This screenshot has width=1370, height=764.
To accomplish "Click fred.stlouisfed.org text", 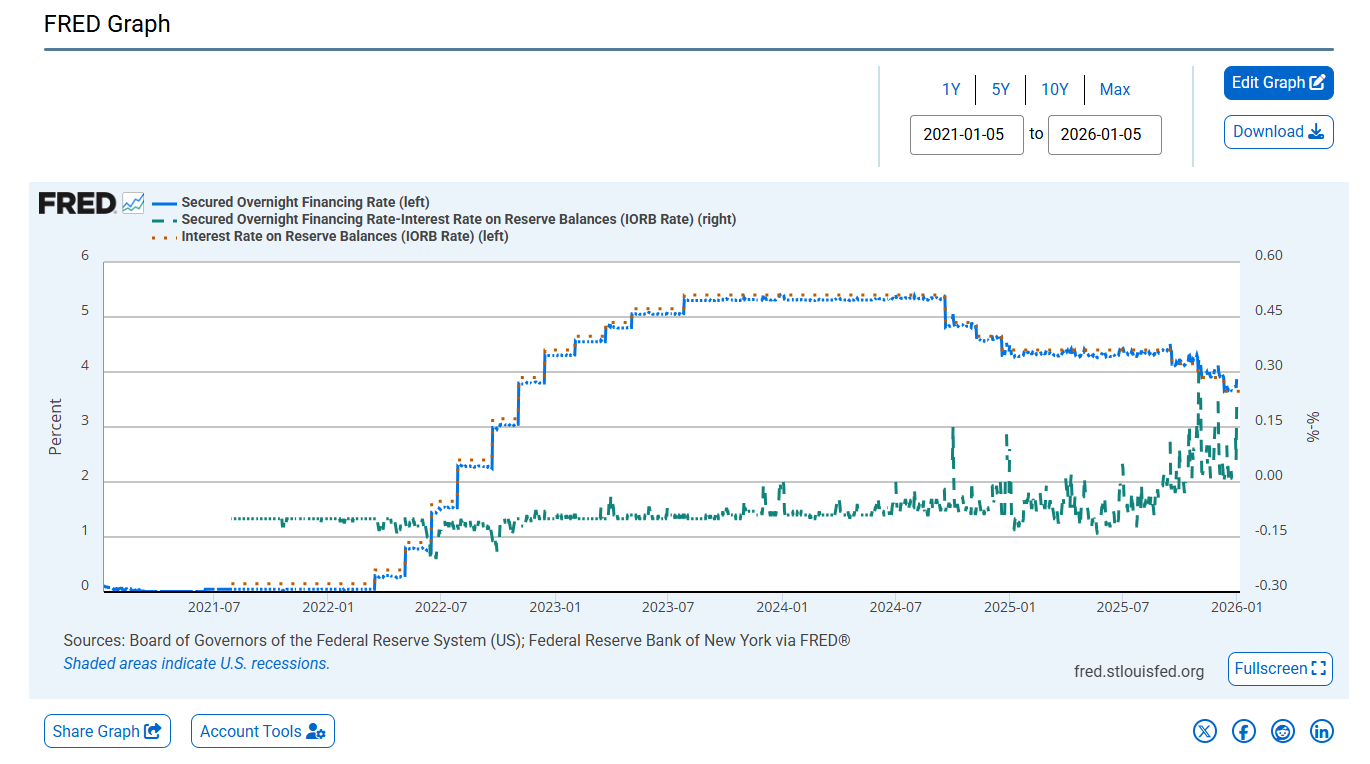I will click(x=1139, y=671).
